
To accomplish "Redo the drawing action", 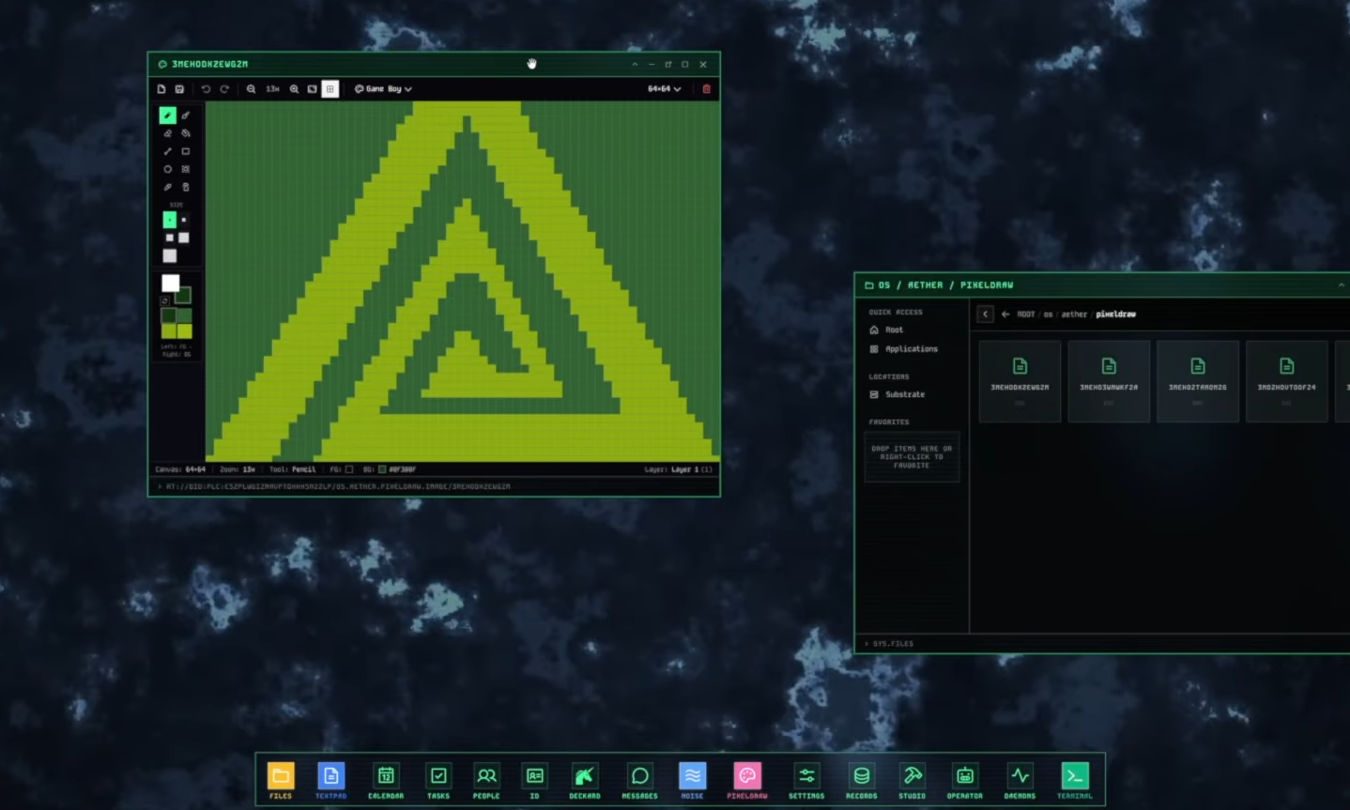I will 224,89.
